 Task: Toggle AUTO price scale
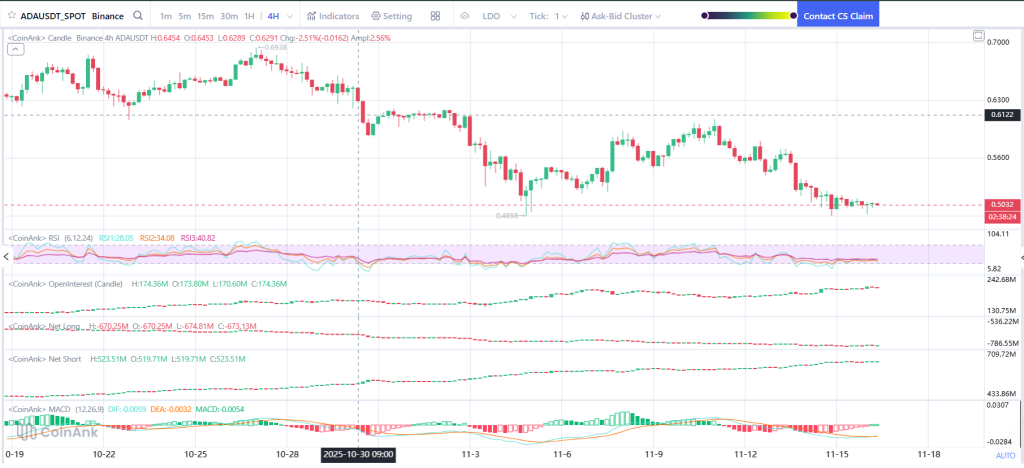1005,456
